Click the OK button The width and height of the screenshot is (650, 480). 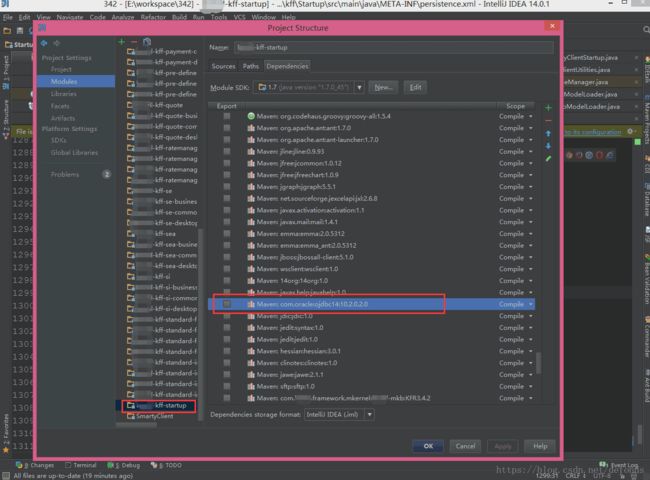428,446
